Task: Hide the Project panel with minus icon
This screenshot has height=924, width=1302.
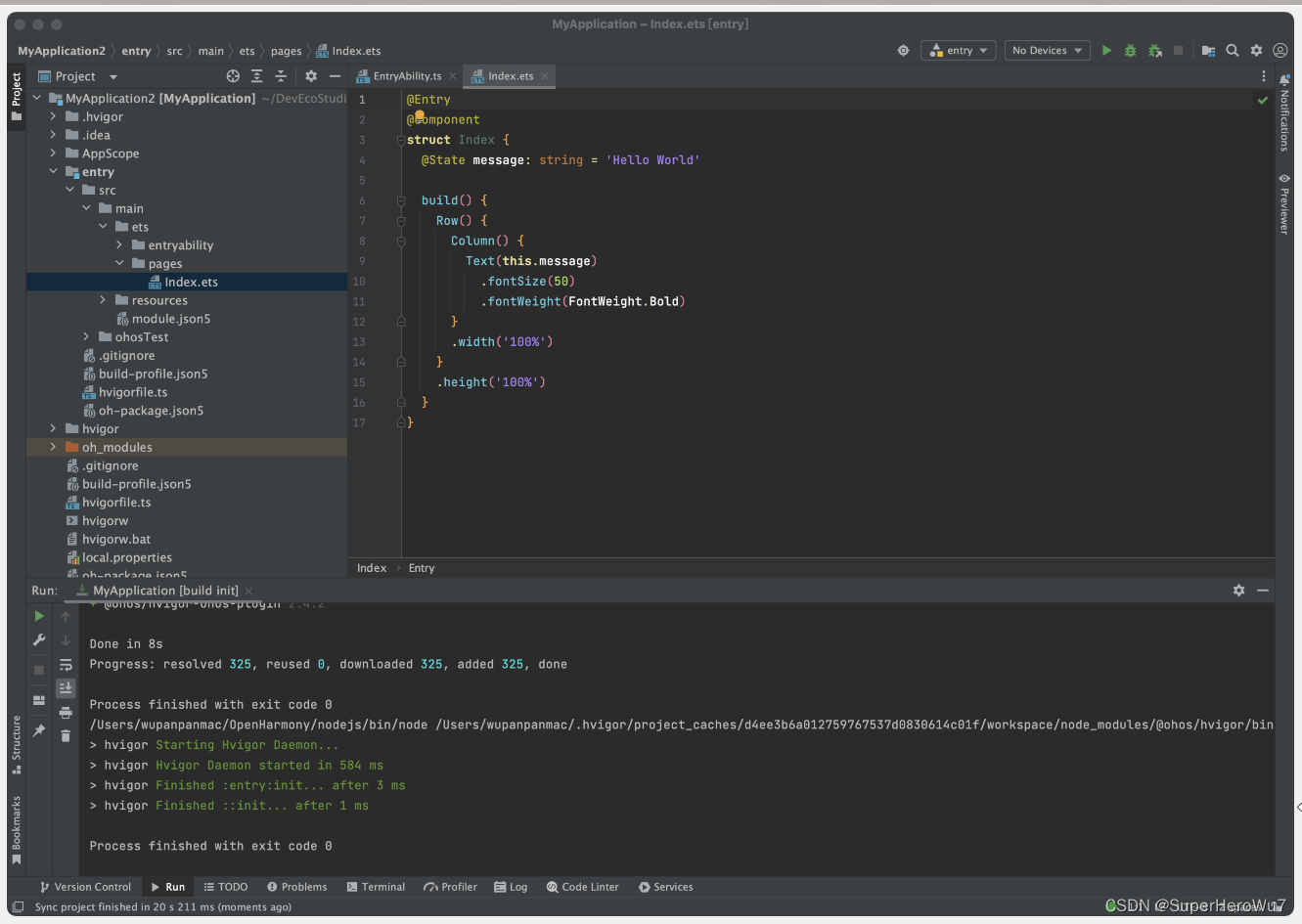Action: point(335,76)
